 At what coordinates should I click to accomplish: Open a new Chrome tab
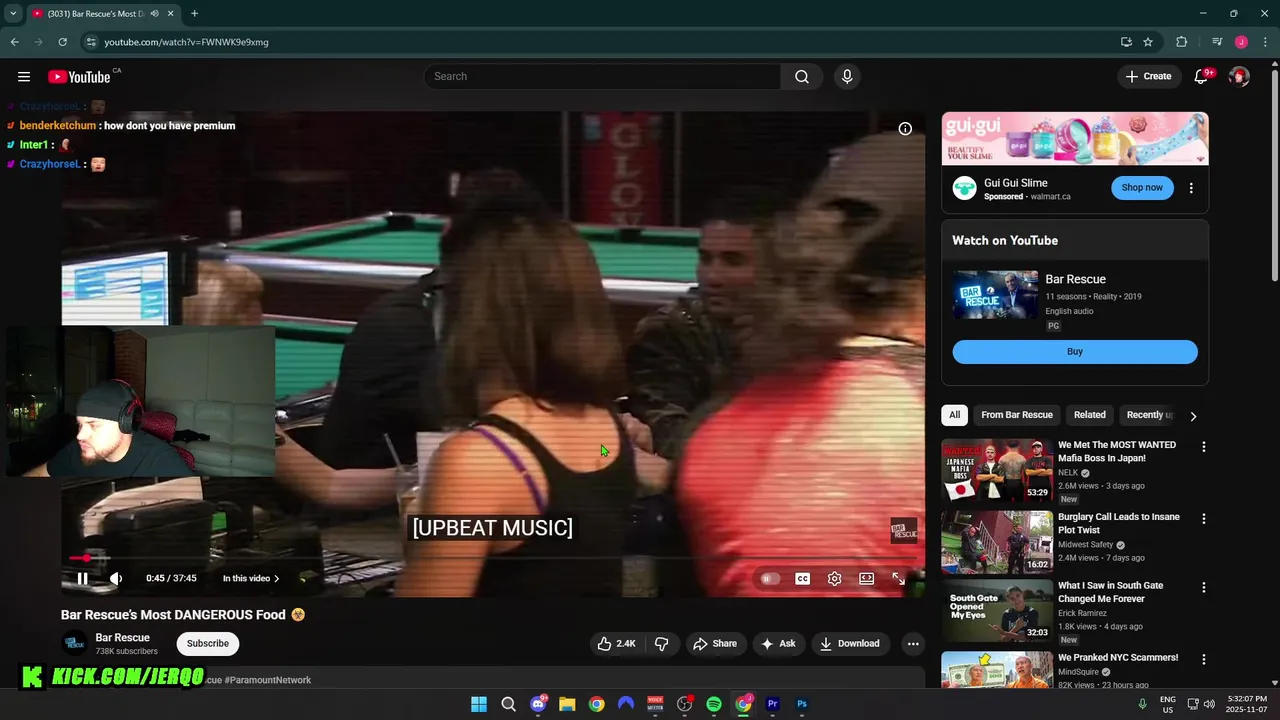point(194,14)
